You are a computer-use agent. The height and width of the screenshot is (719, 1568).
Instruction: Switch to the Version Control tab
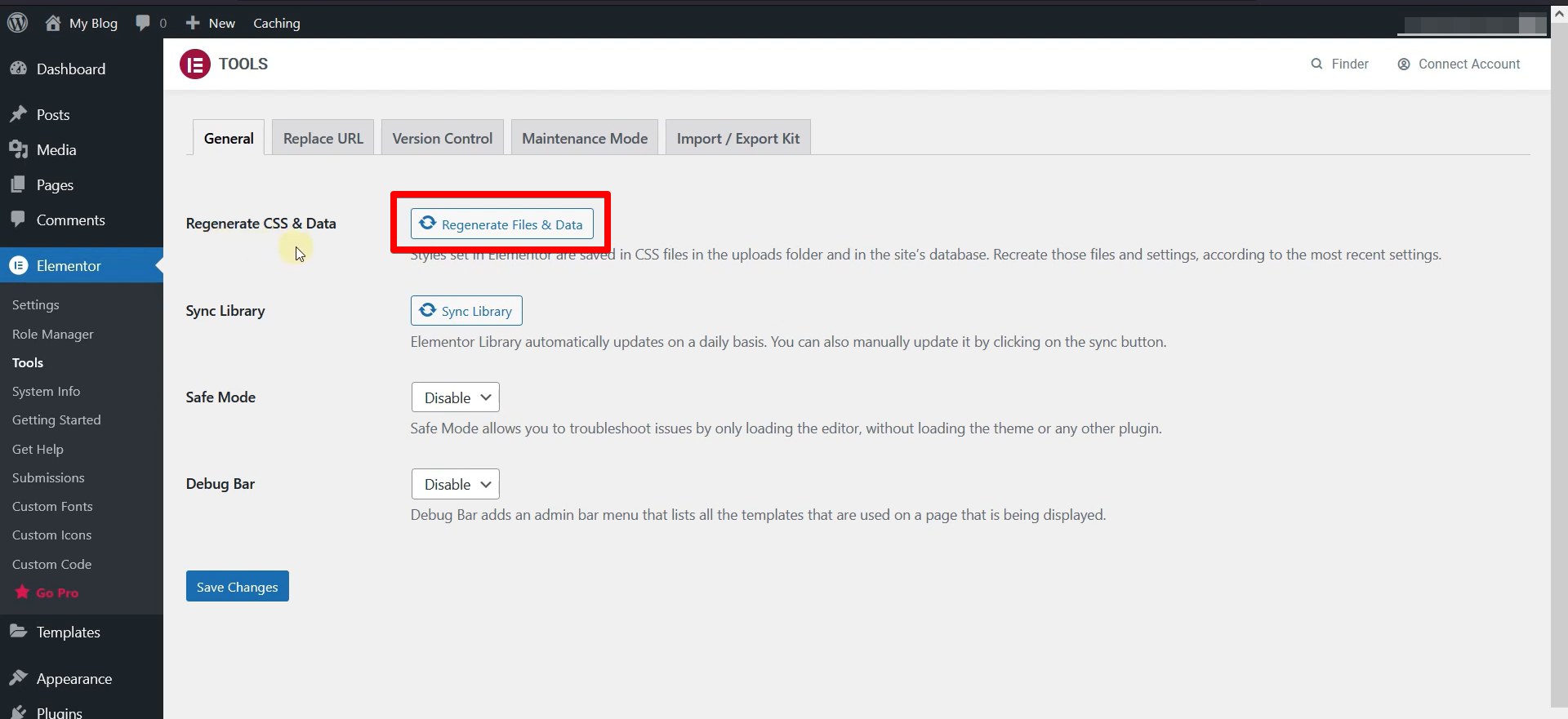click(442, 139)
